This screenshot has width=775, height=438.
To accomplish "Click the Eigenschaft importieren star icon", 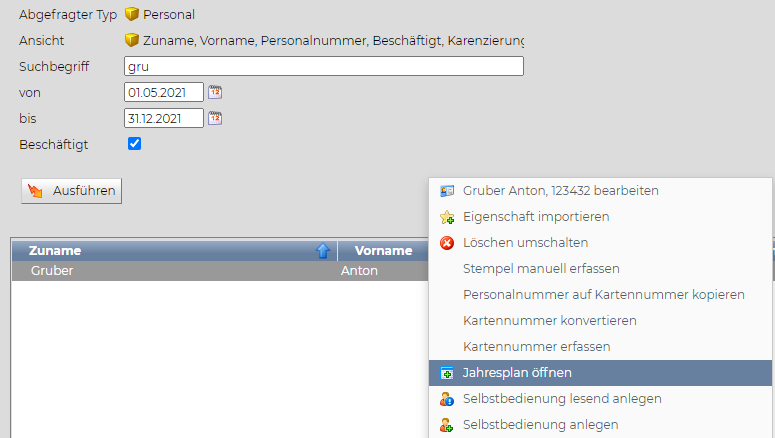I will click(x=447, y=217).
